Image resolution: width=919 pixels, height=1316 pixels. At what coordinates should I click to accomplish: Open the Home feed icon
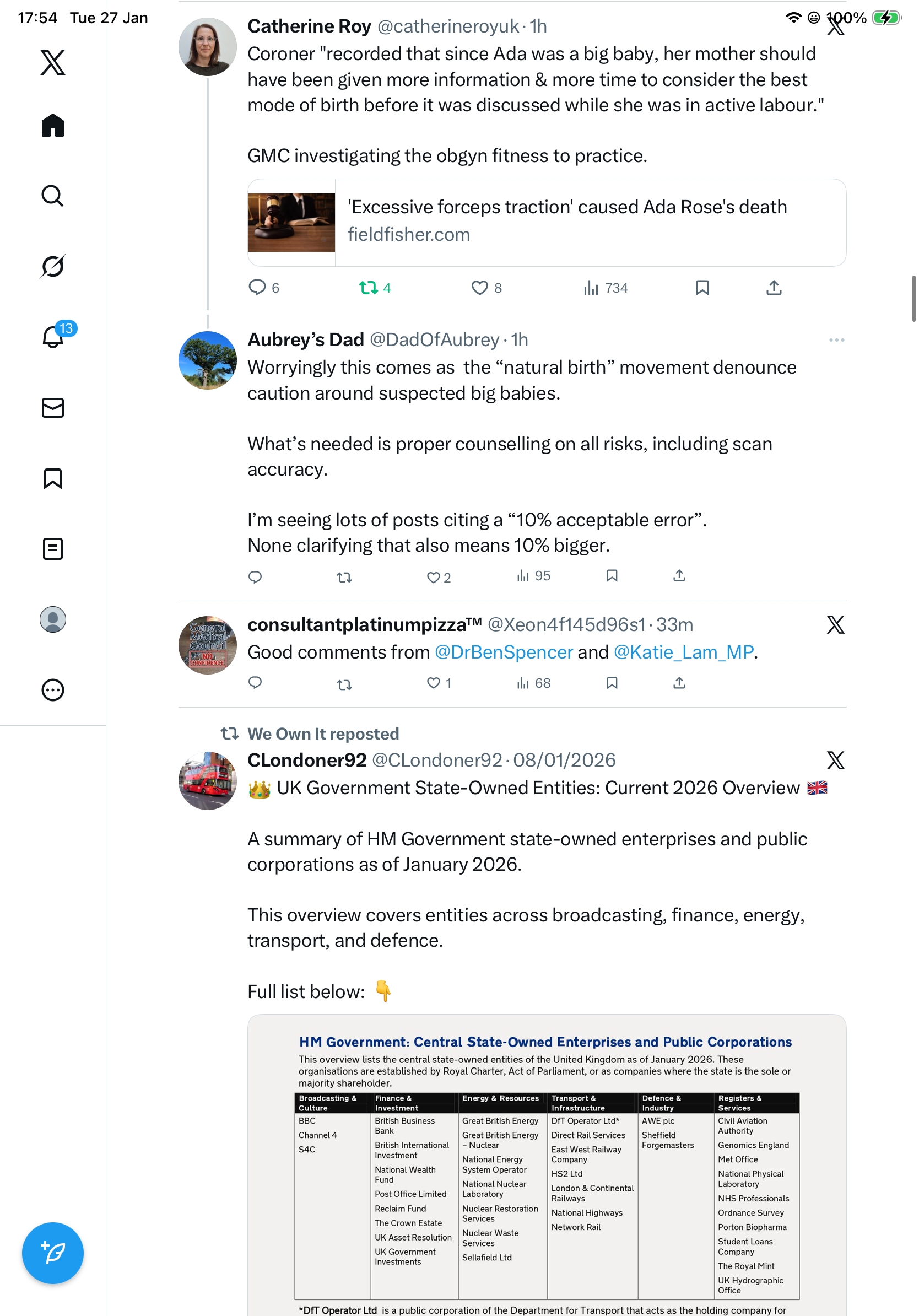[53, 125]
